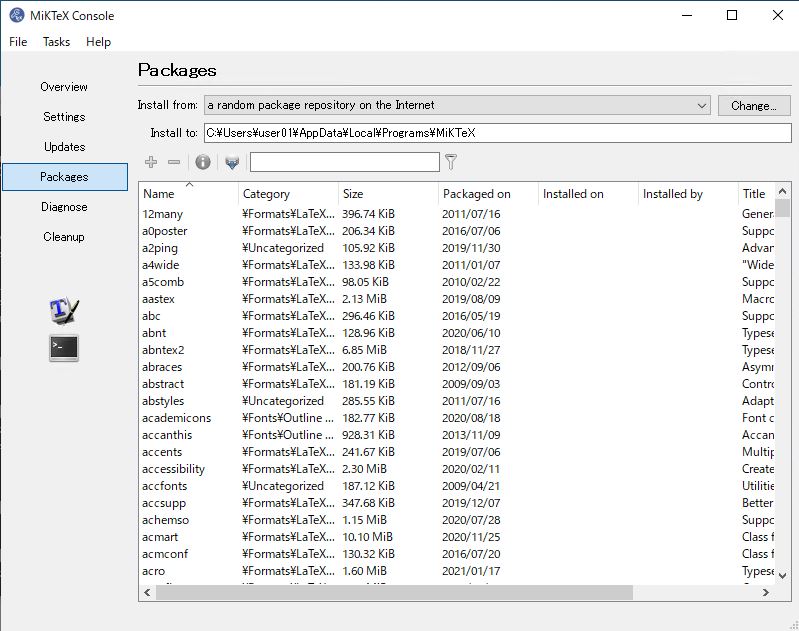Image resolution: width=799 pixels, height=631 pixels.
Task: Switch to the Overview page
Action: (64, 87)
